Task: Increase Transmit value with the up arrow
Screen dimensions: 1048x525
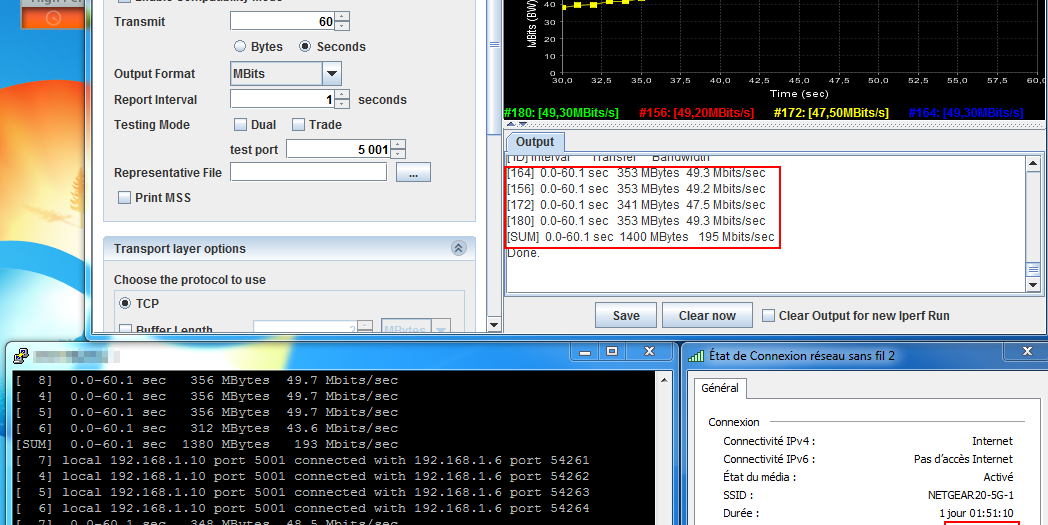Action: pos(343,17)
